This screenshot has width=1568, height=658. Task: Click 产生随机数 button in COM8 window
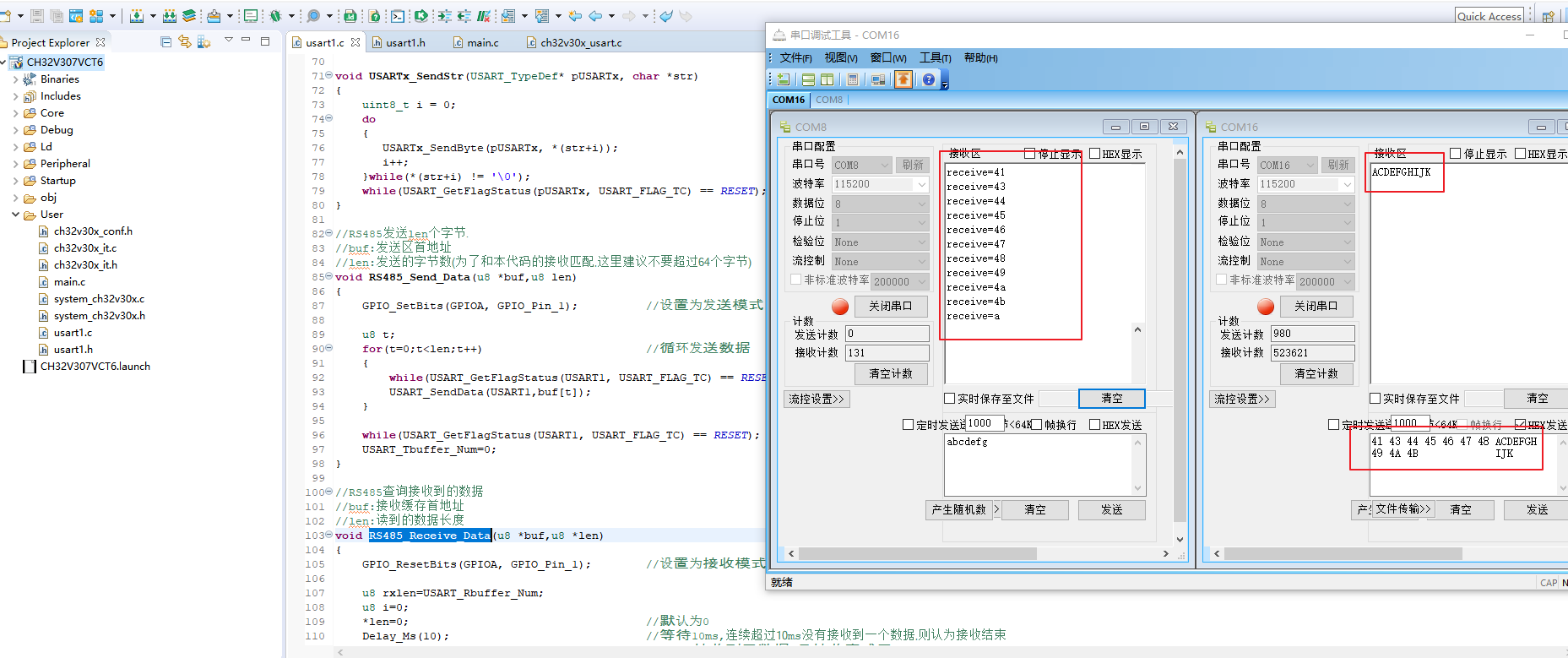point(958,509)
